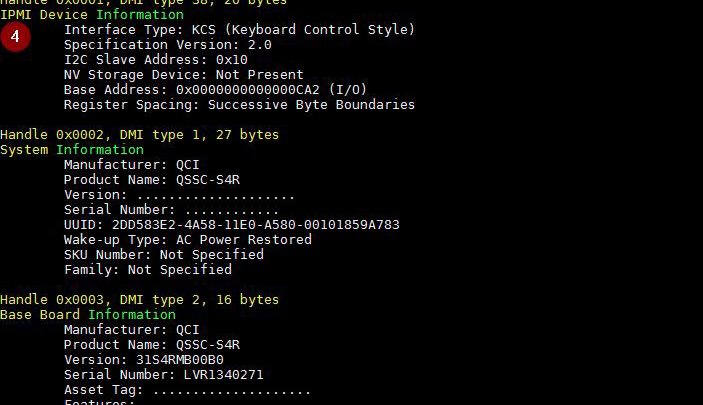The width and height of the screenshot is (703, 405).
Task: Click the I2C Slave Address 0x10 text
Action: click(x=156, y=60)
